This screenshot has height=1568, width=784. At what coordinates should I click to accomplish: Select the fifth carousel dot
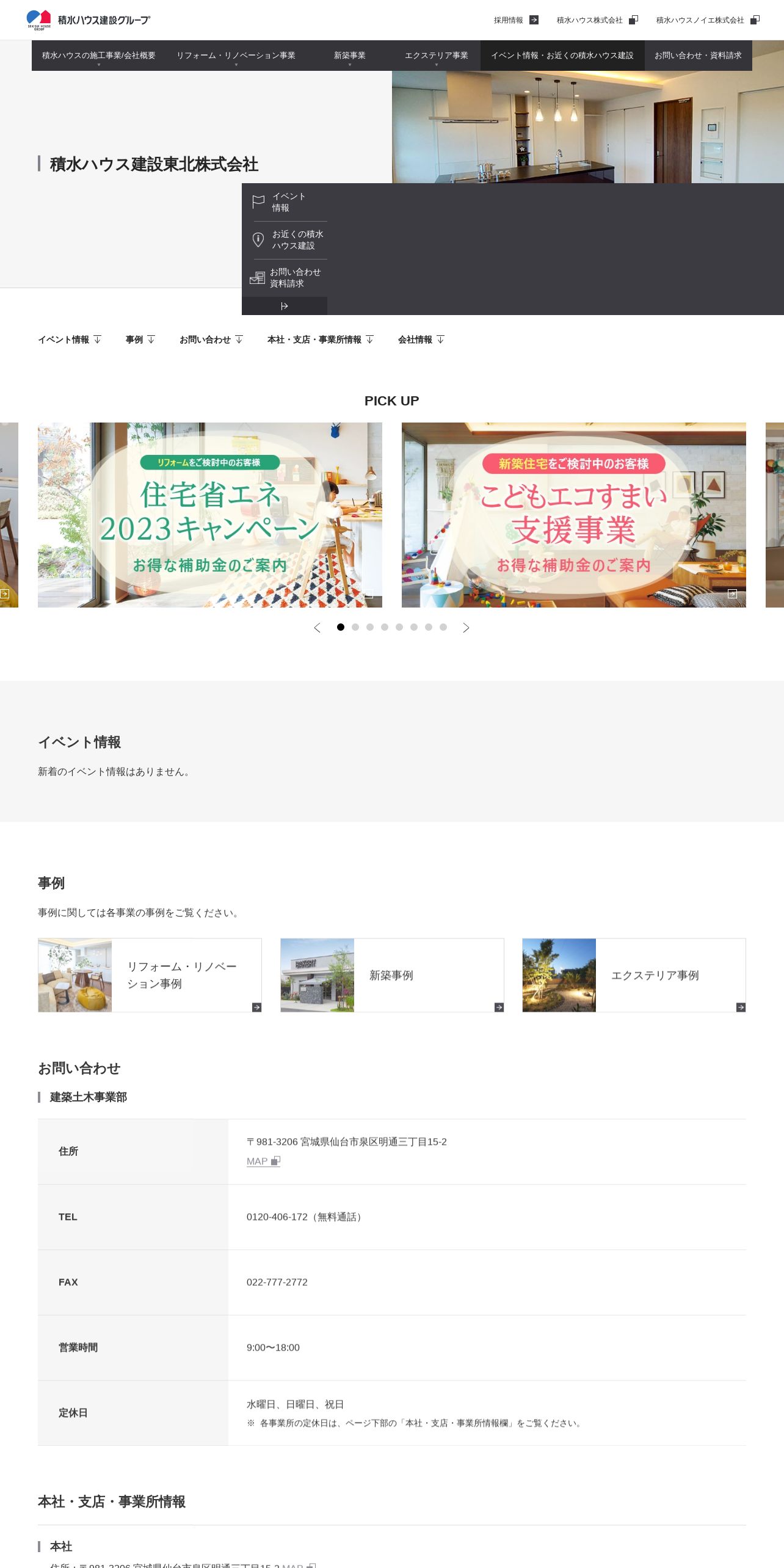click(399, 627)
